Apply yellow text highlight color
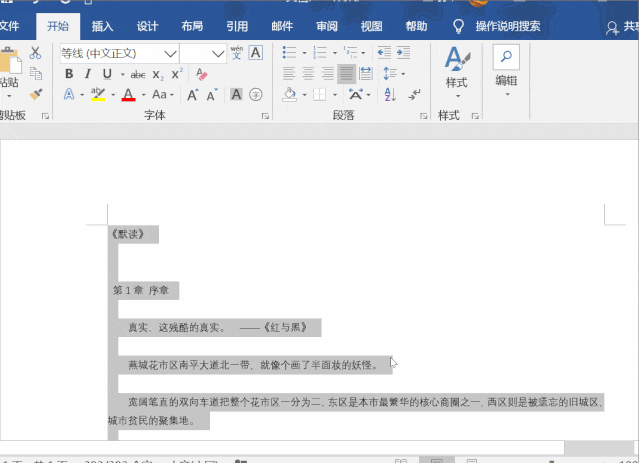Screen dimensions: 639x463 pos(98,95)
